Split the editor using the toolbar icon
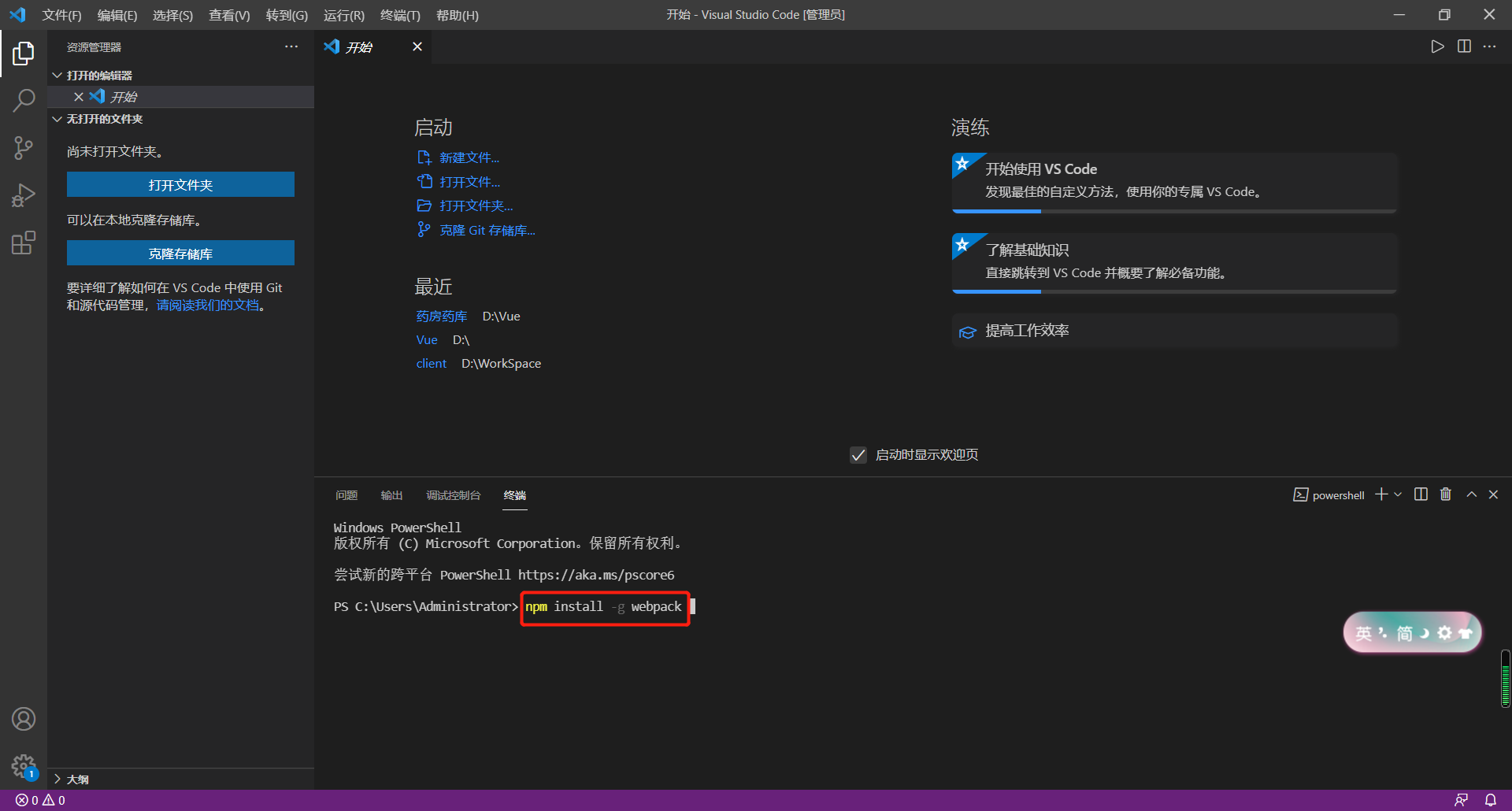The height and width of the screenshot is (811, 1512). point(1464,46)
